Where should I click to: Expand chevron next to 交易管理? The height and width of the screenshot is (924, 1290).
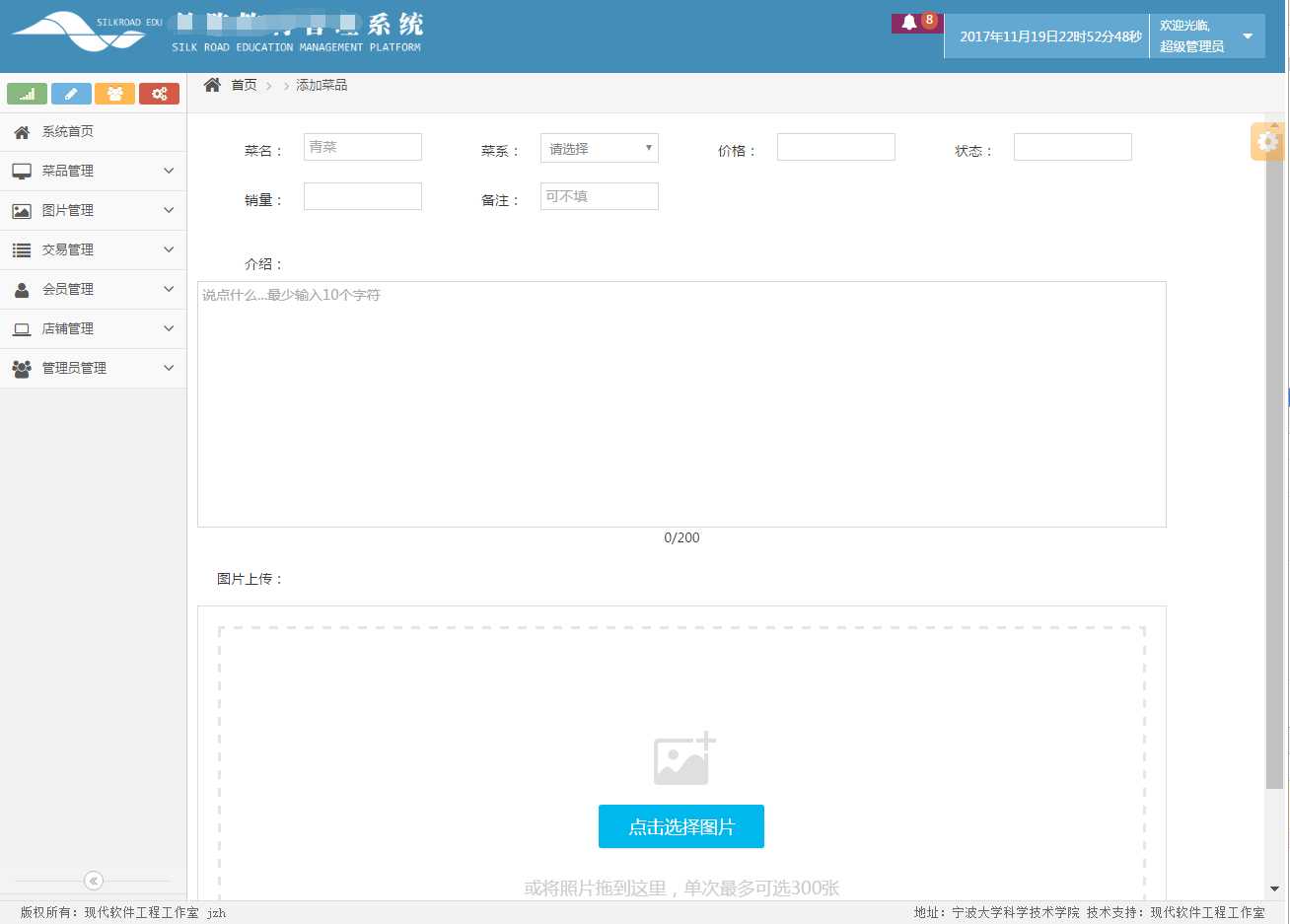[169, 249]
